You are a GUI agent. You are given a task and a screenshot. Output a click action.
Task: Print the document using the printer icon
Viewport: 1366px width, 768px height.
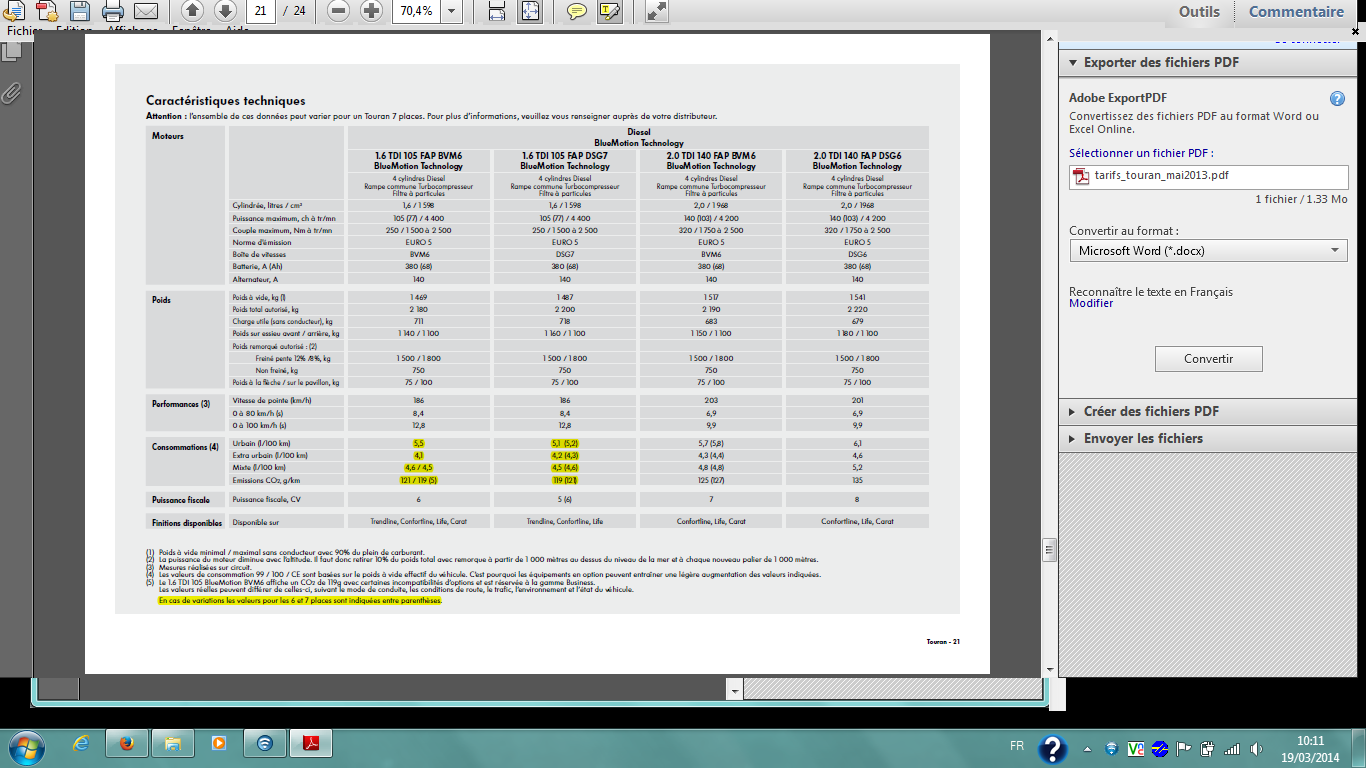pyautogui.click(x=113, y=11)
